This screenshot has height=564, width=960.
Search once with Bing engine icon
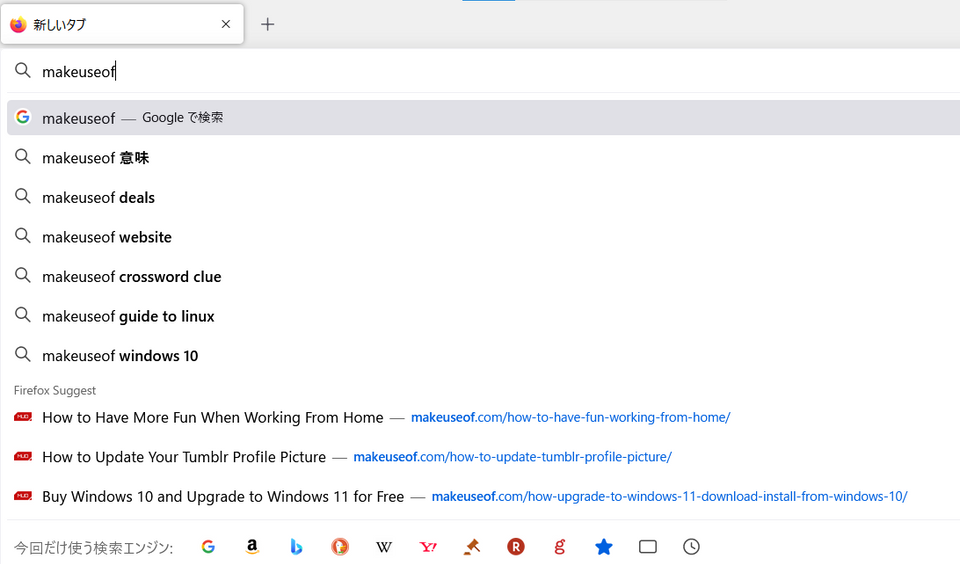point(296,547)
